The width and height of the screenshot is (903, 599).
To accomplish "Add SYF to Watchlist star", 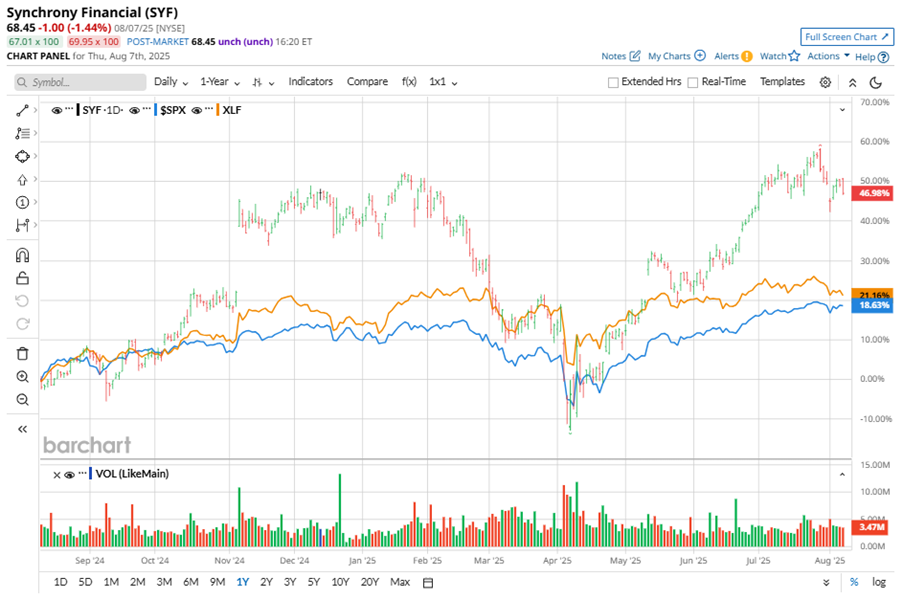I will (780, 56).
